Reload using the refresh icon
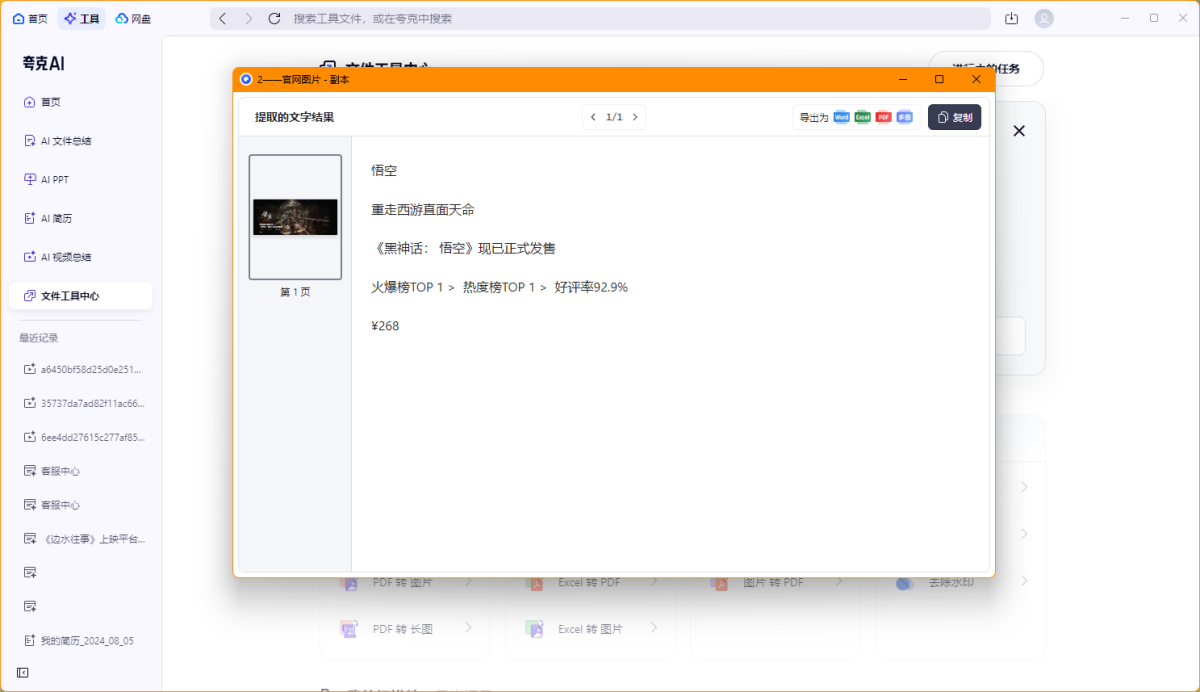 (x=274, y=18)
